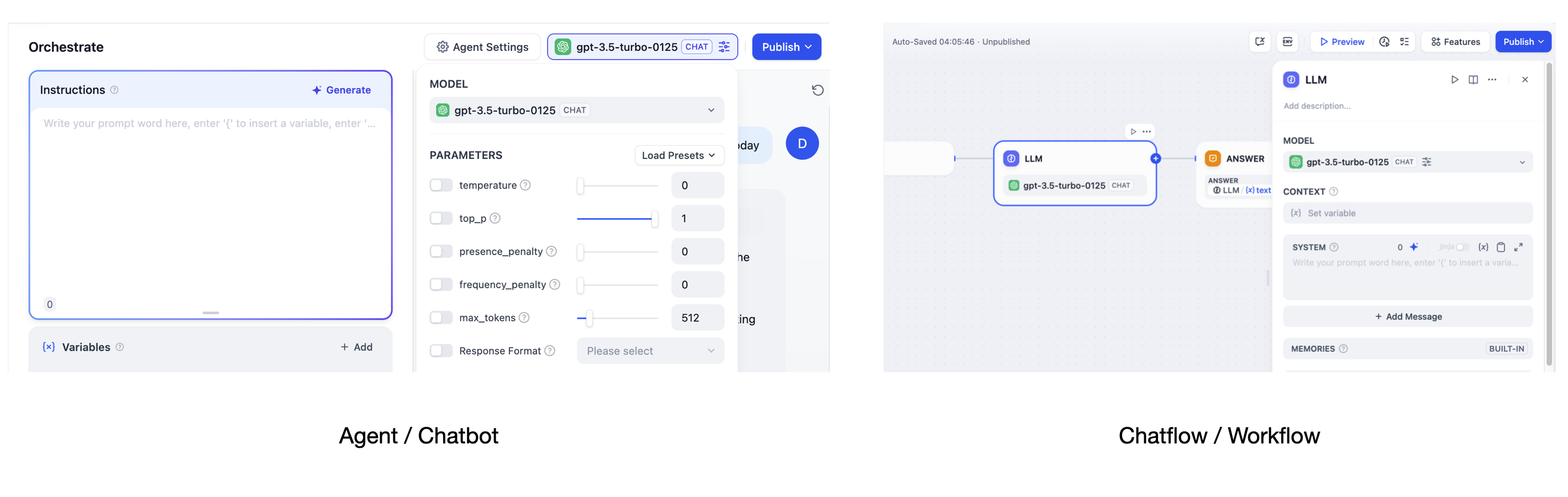This screenshot has width=1568, height=497.
Task: Close the LLM settings panel
Action: tap(1525, 80)
